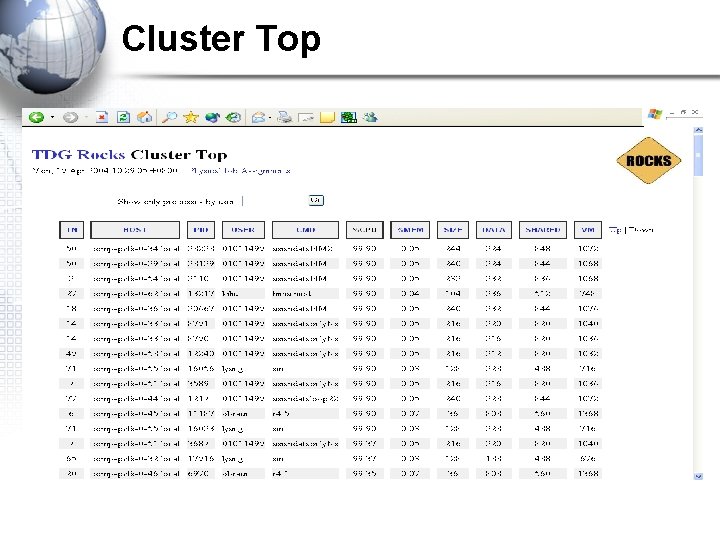720x540 pixels.
Task: Sort table by the SIZE column header
Action: 453,230
